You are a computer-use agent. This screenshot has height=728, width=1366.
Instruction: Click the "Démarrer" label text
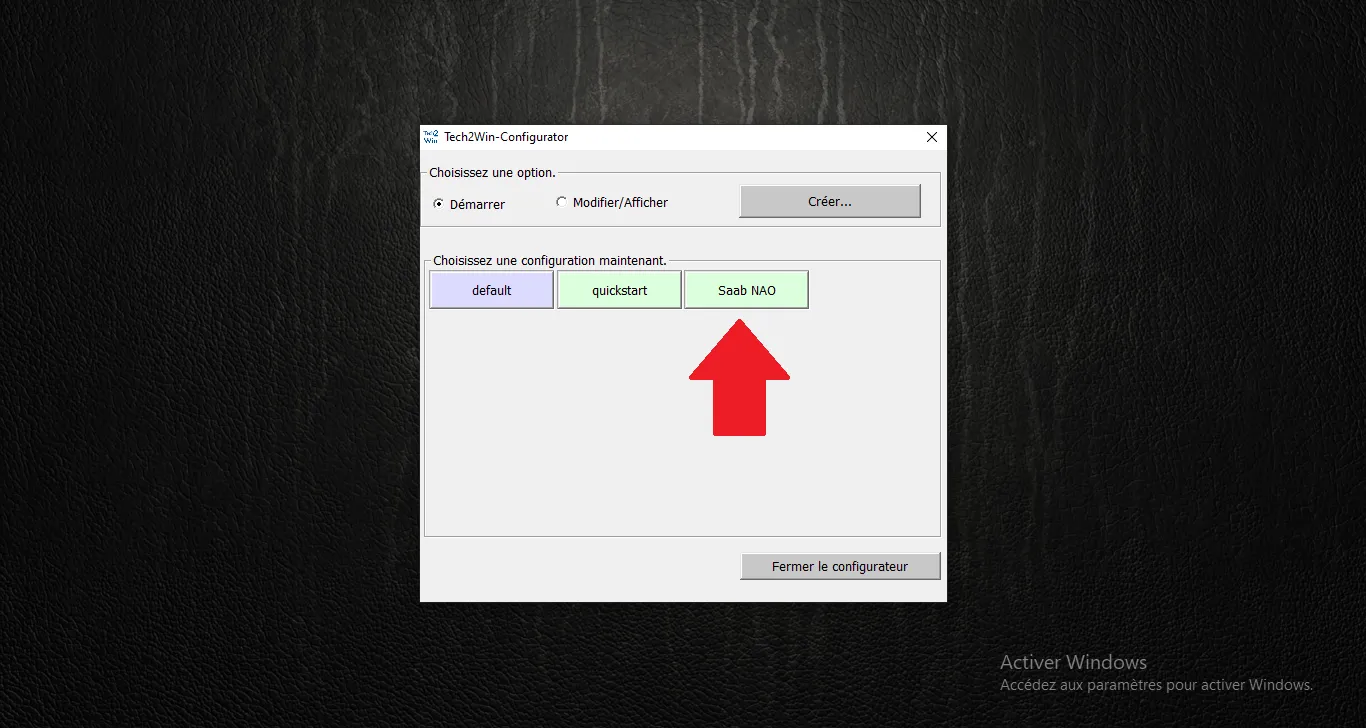click(477, 204)
